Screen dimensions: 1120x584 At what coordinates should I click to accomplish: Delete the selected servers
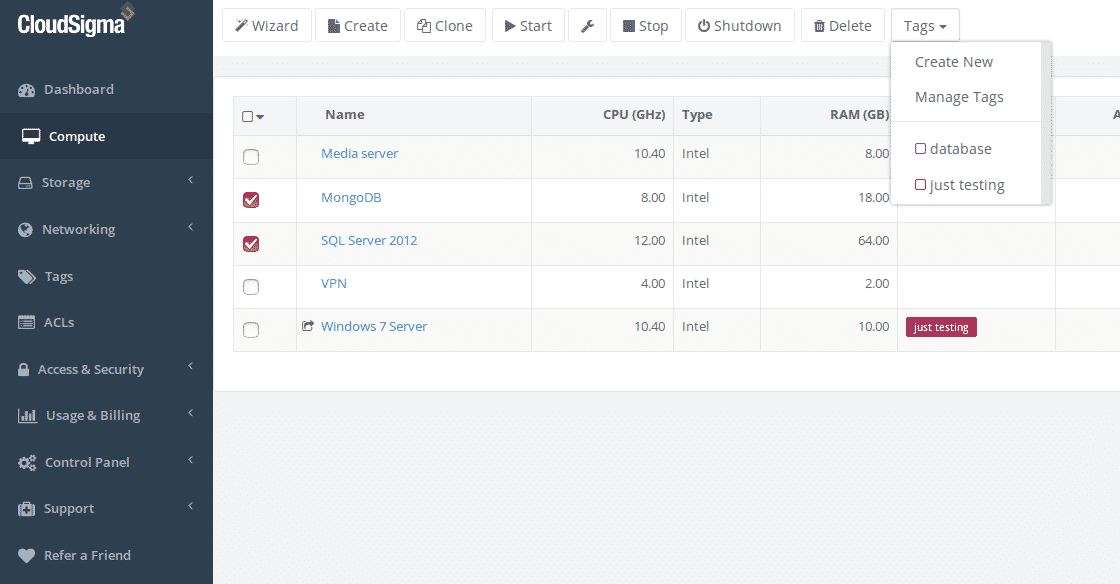(x=842, y=26)
